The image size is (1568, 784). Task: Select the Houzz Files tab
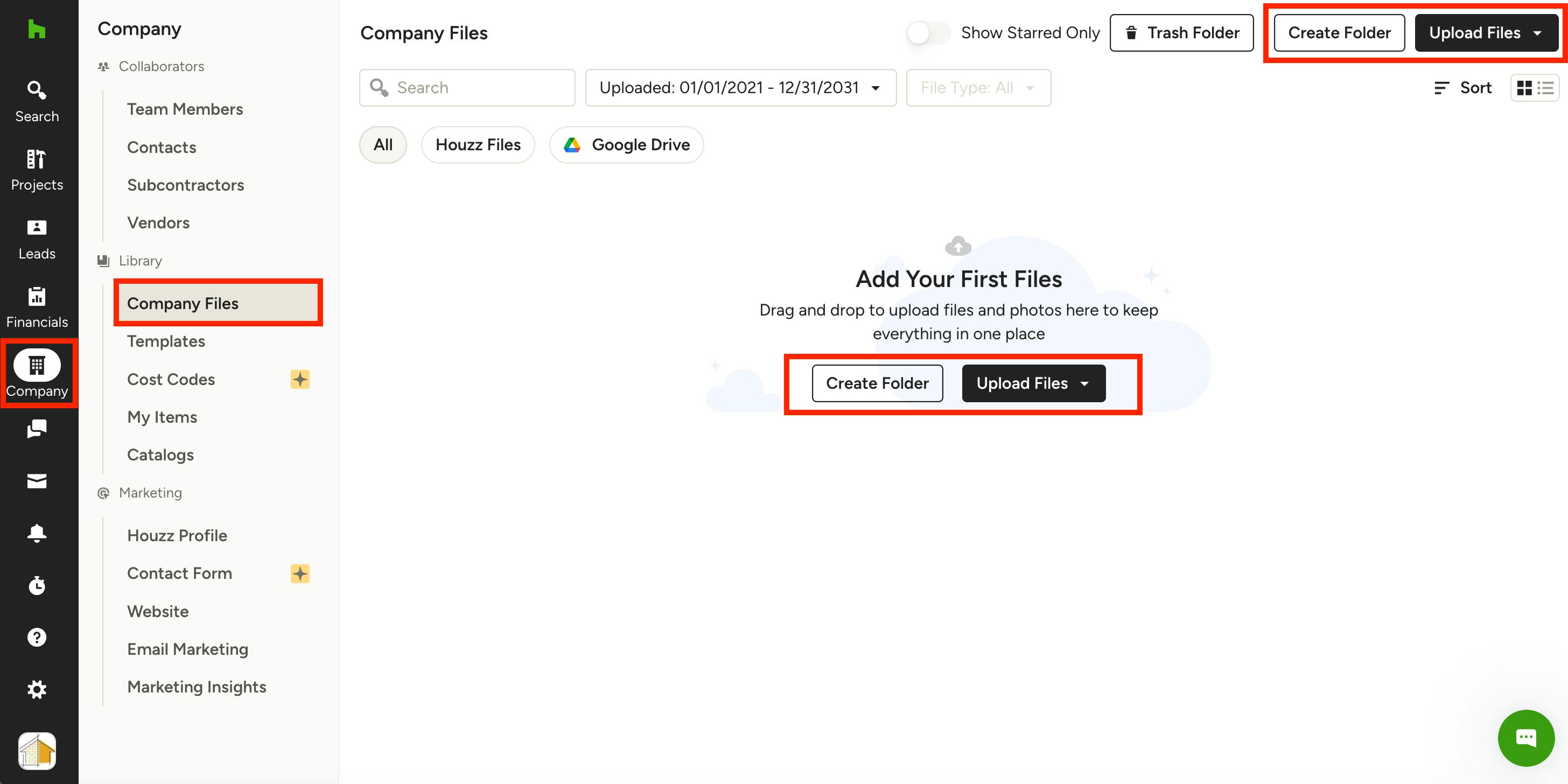(x=478, y=145)
